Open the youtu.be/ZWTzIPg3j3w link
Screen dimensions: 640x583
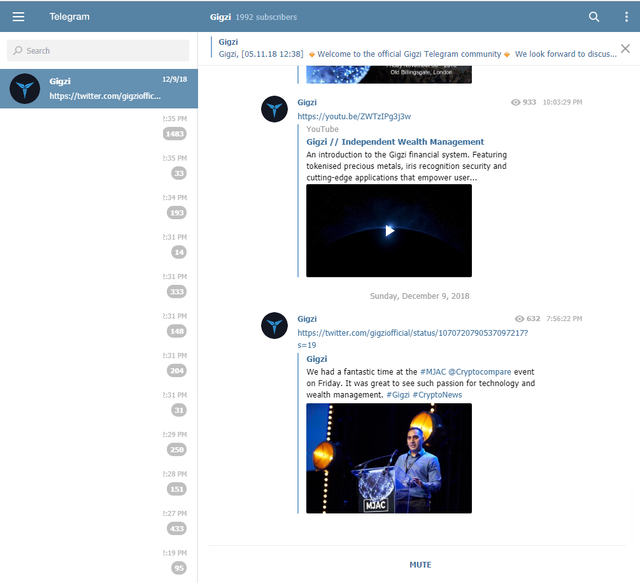coord(354,116)
